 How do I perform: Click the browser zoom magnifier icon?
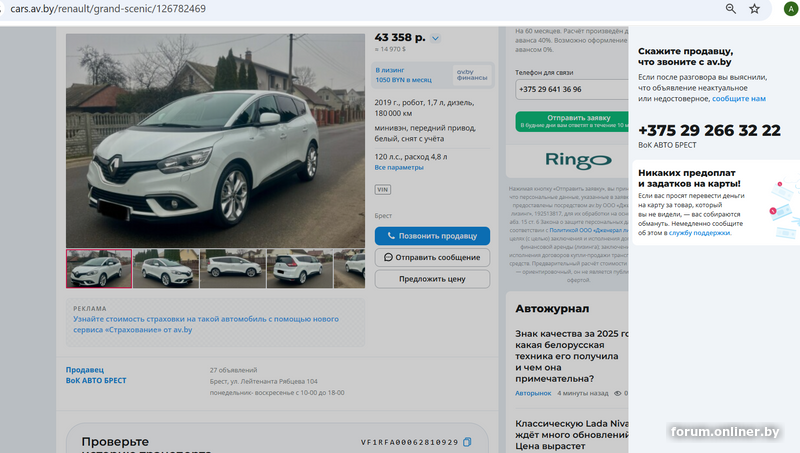tap(731, 9)
